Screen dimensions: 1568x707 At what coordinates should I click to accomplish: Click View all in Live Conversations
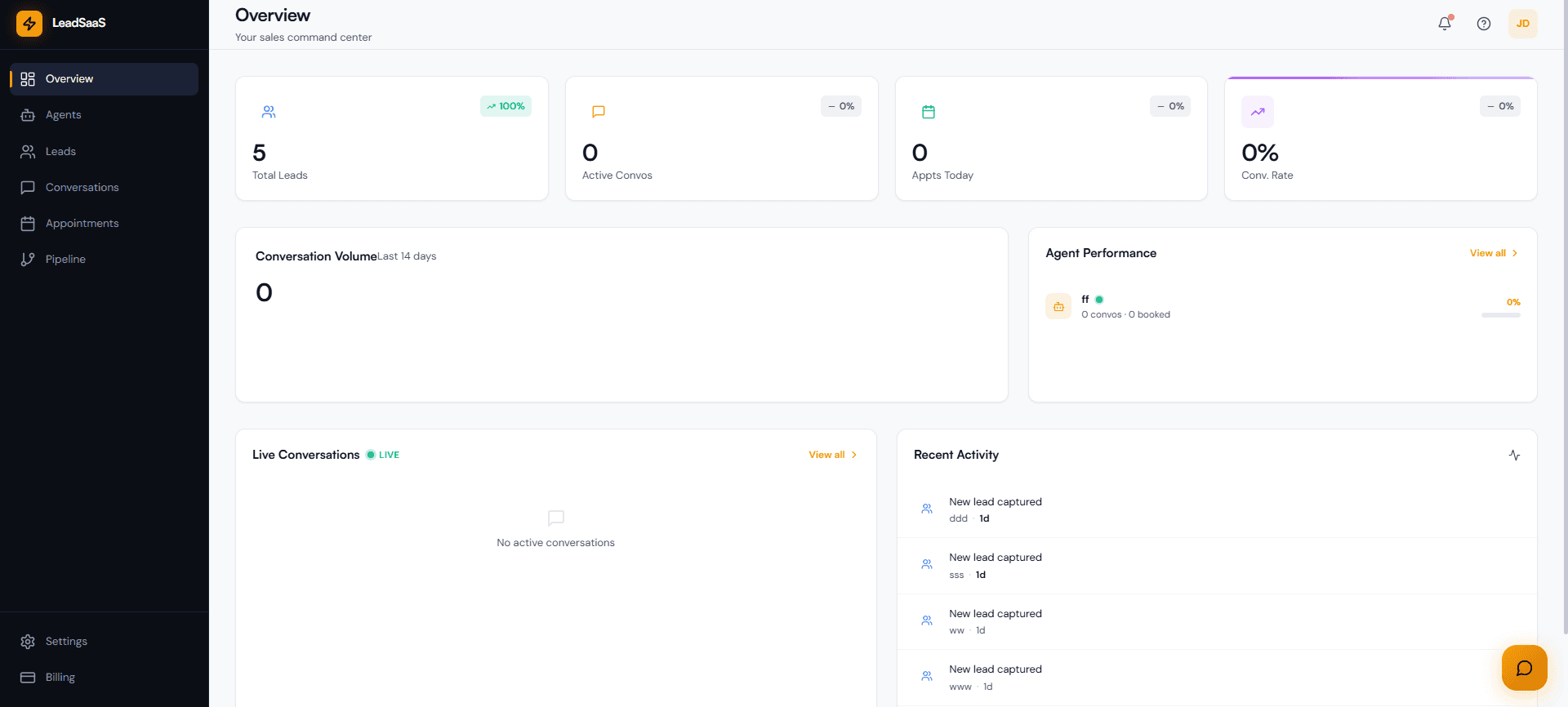(833, 455)
